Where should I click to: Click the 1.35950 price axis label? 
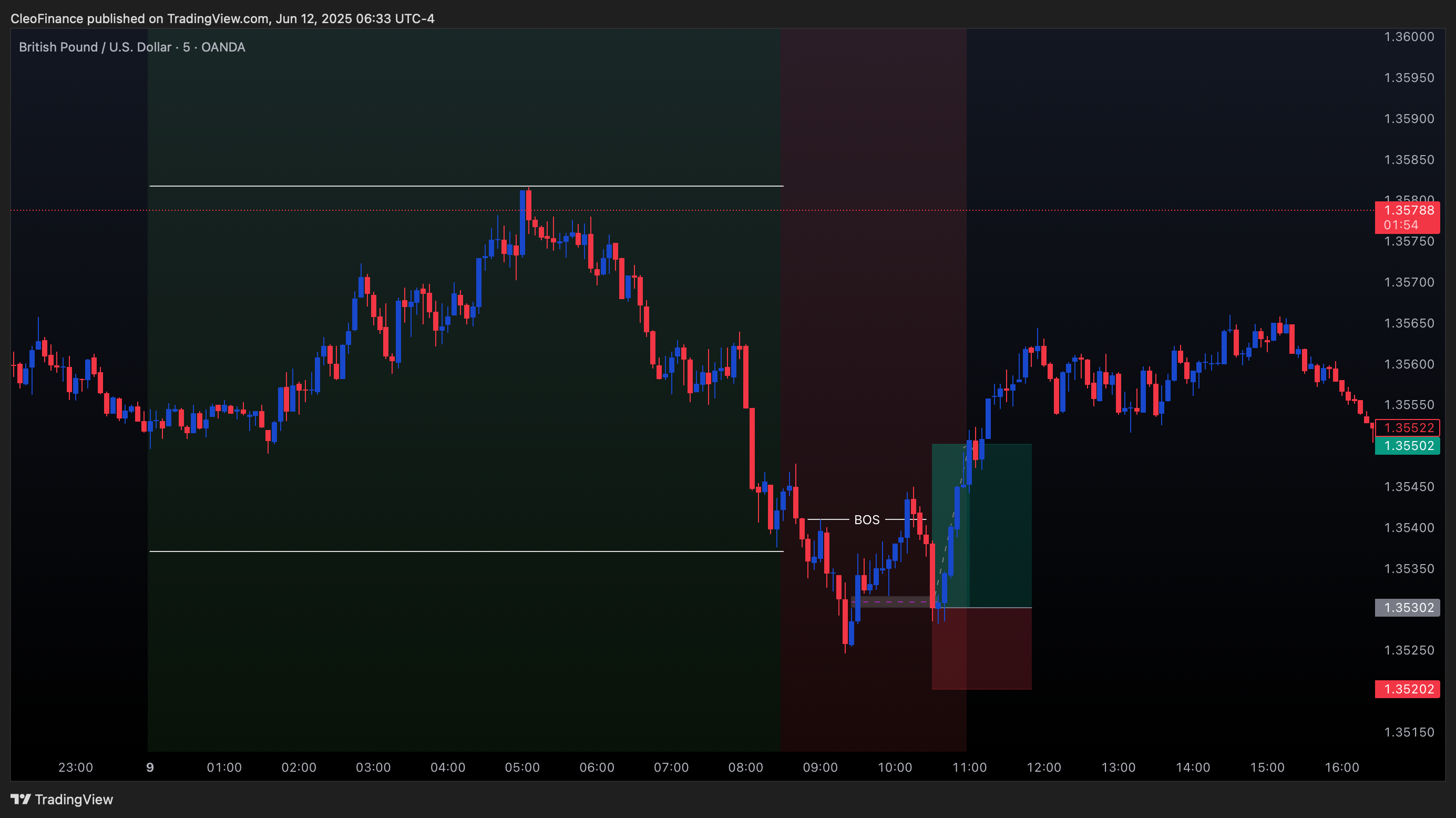click(1409, 77)
